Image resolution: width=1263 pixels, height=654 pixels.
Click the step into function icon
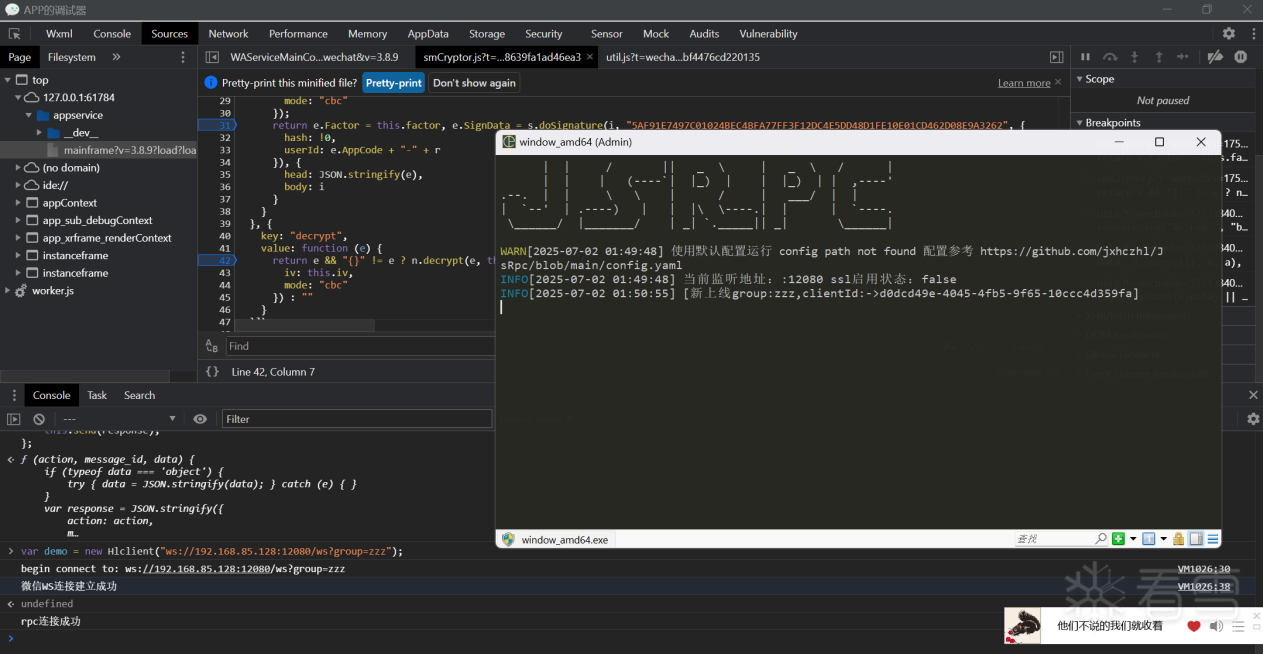point(1134,58)
